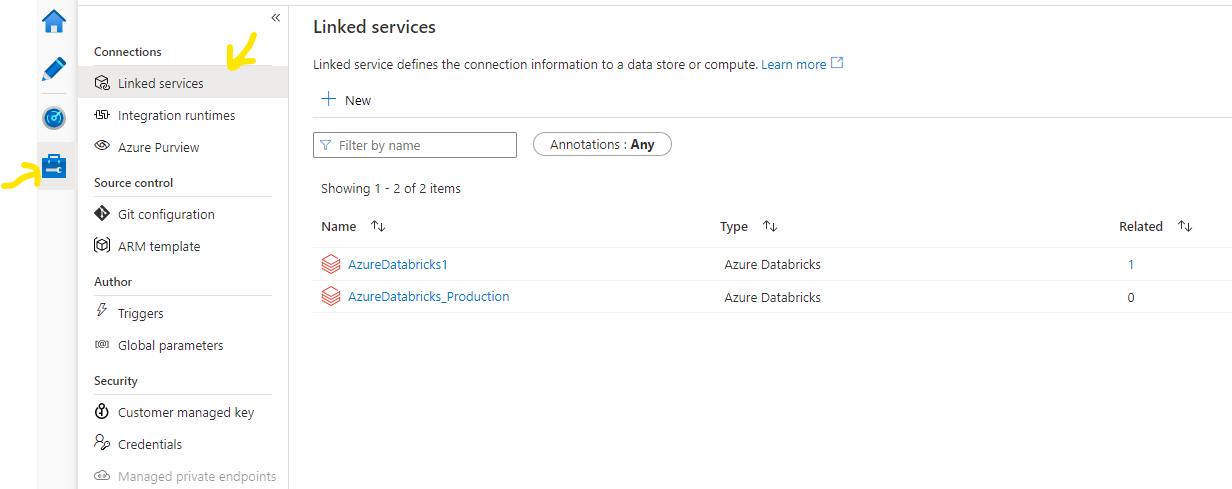Click the AzureDatabricks1 Databricks icon
1232x489 pixels.
(331, 265)
